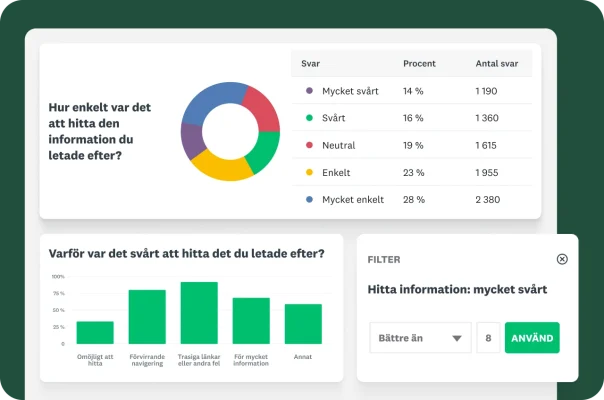
Task: Click the "16 %" cell
Action: [x=413, y=118]
